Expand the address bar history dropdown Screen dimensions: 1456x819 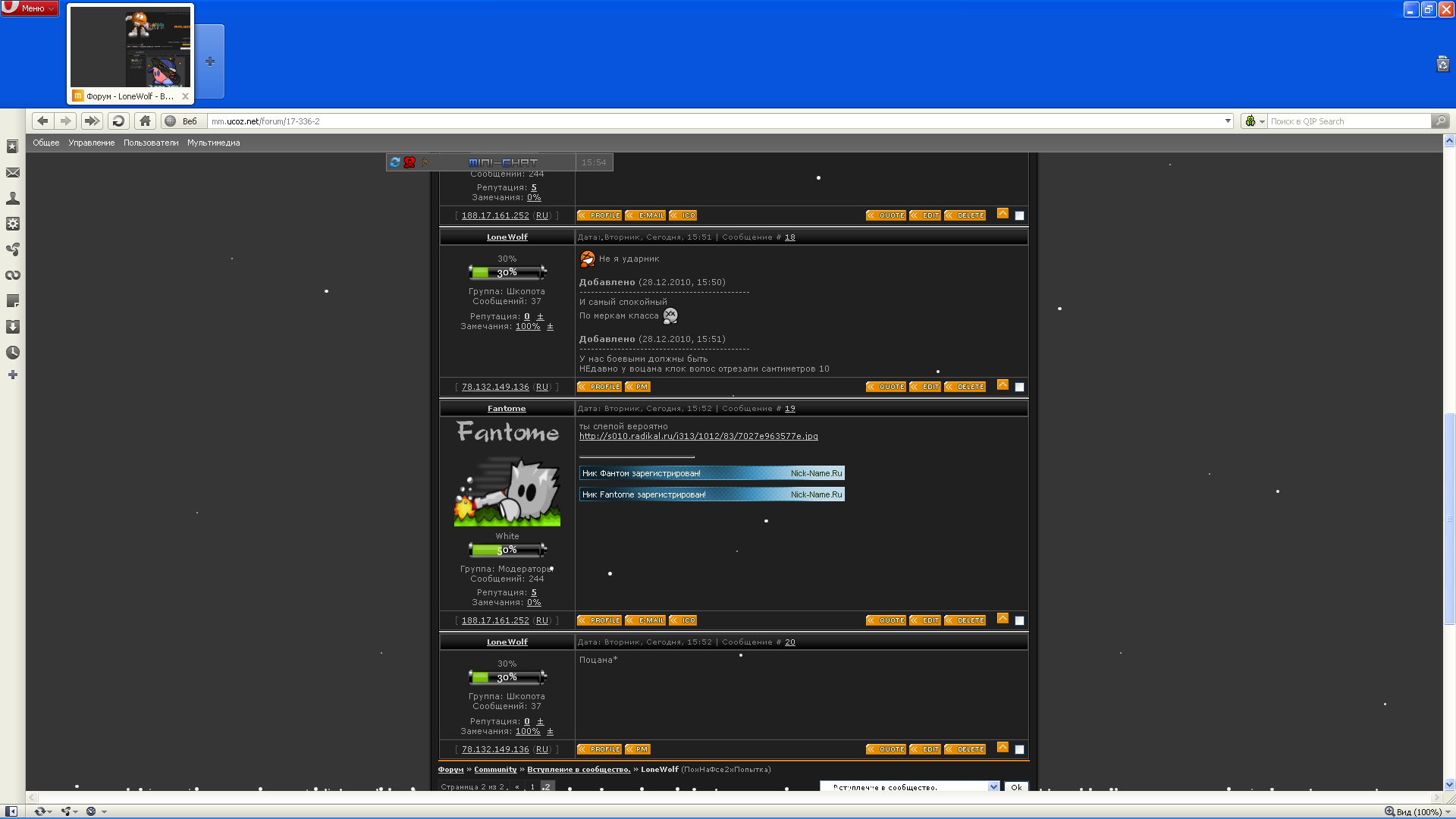coord(1228,121)
